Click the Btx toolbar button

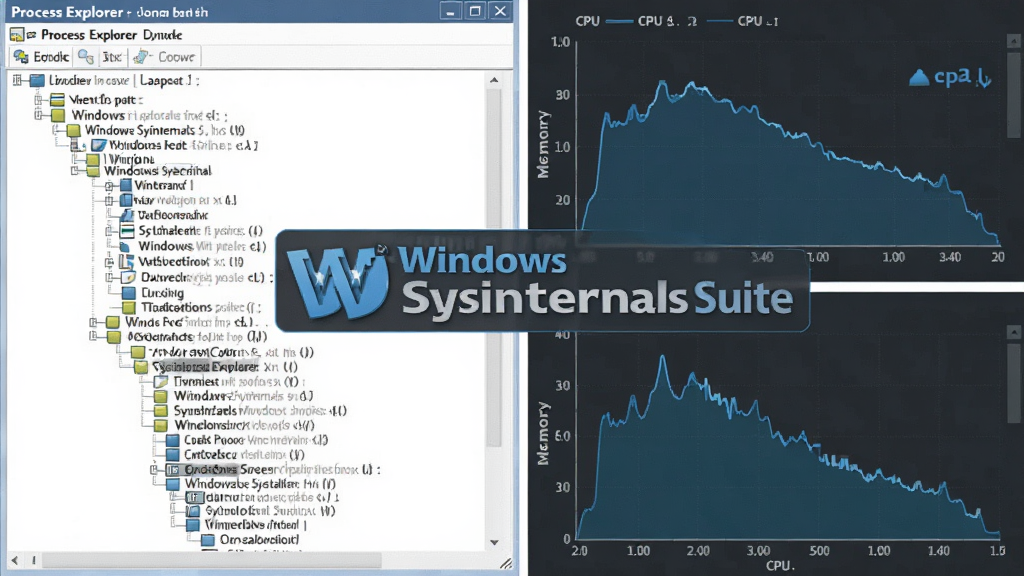point(111,57)
